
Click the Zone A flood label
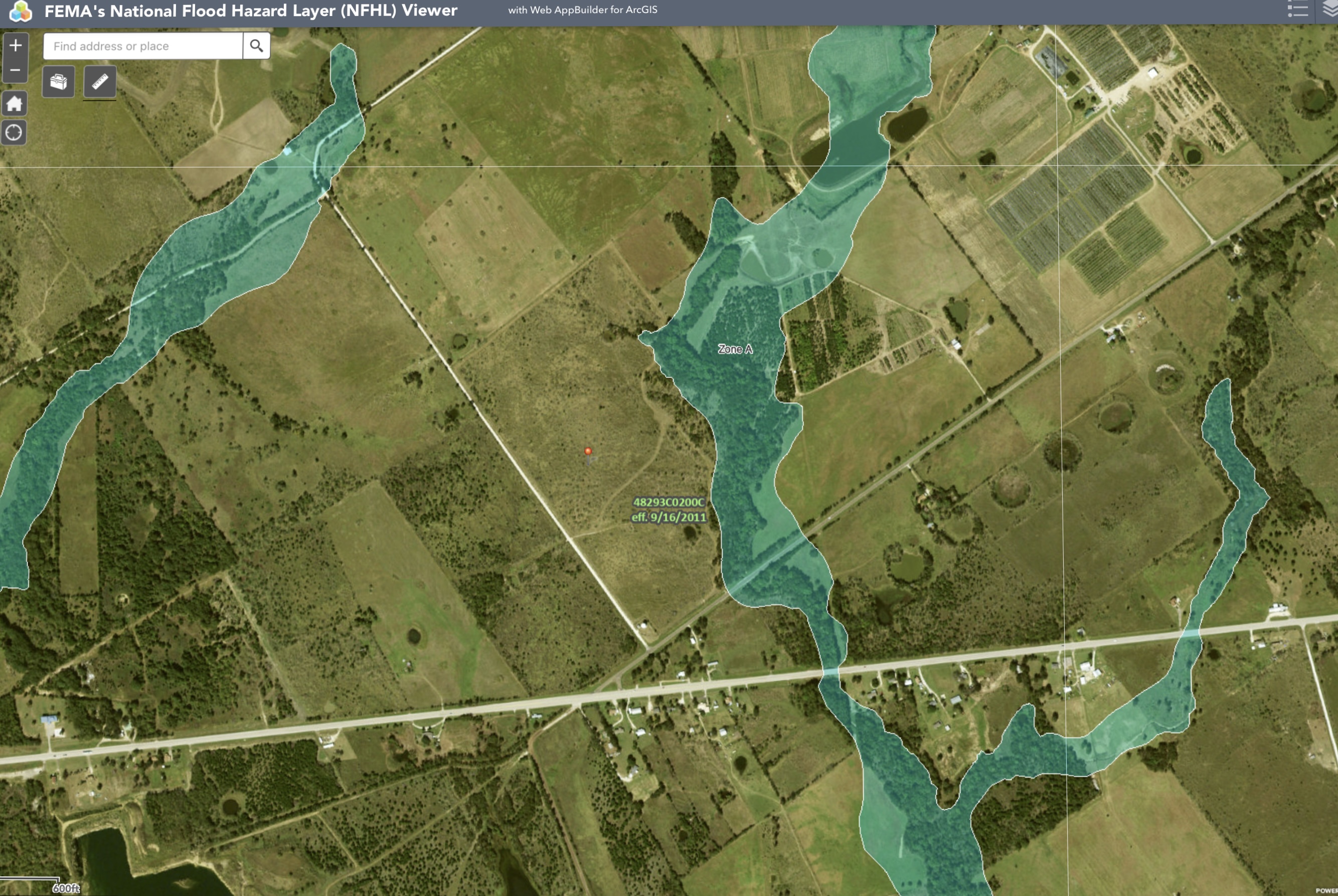click(x=735, y=349)
